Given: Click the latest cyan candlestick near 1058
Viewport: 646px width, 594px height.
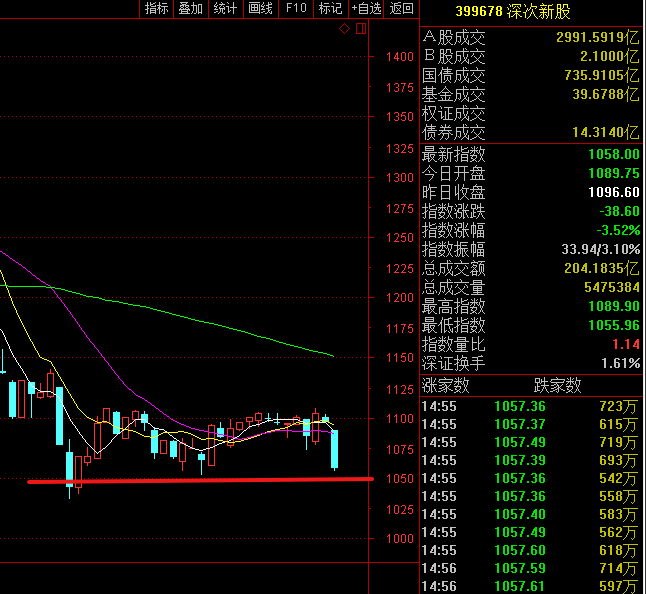Looking at the screenshot, I should (335, 449).
